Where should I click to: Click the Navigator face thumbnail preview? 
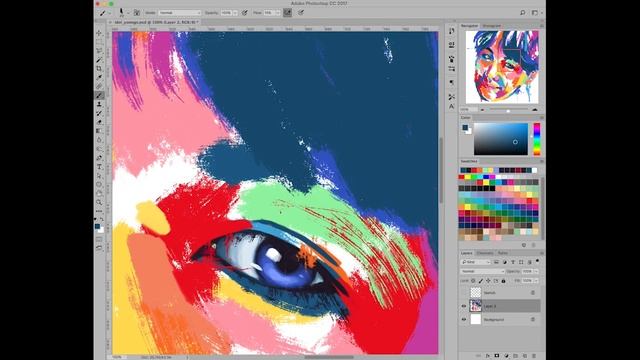[502, 67]
